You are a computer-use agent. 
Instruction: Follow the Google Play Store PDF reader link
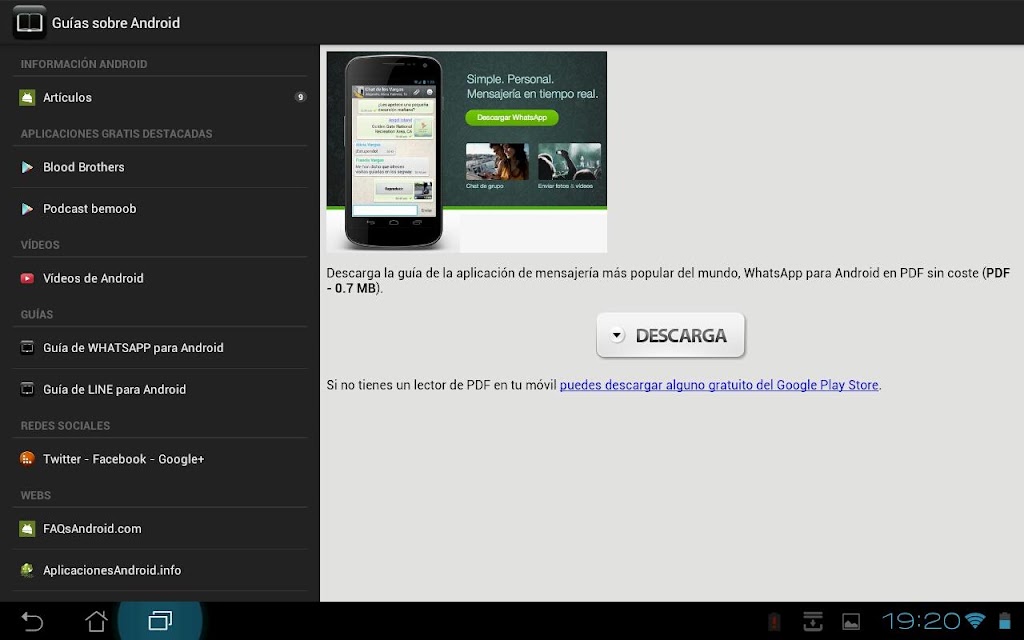pyautogui.click(x=719, y=385)
